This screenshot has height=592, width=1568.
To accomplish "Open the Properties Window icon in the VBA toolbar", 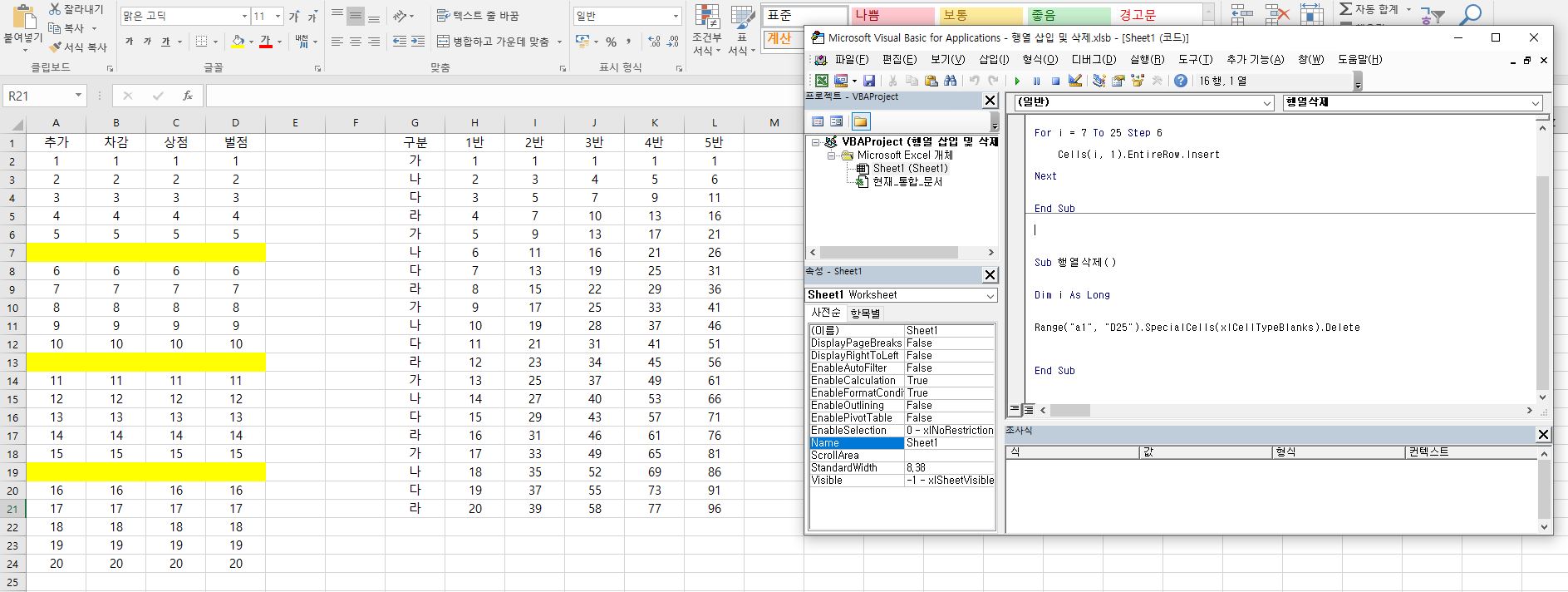I will coord(1118,81).
